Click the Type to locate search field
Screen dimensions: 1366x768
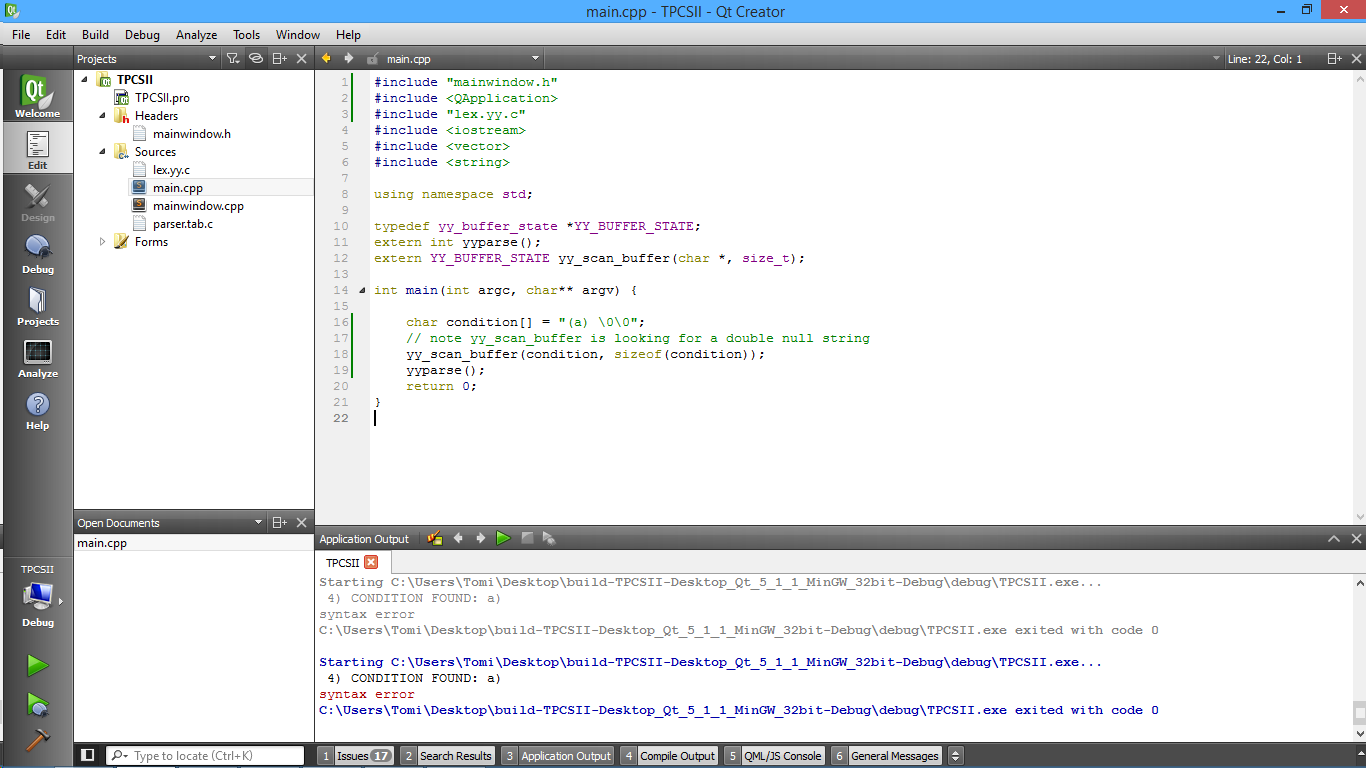tap(205, 756)
